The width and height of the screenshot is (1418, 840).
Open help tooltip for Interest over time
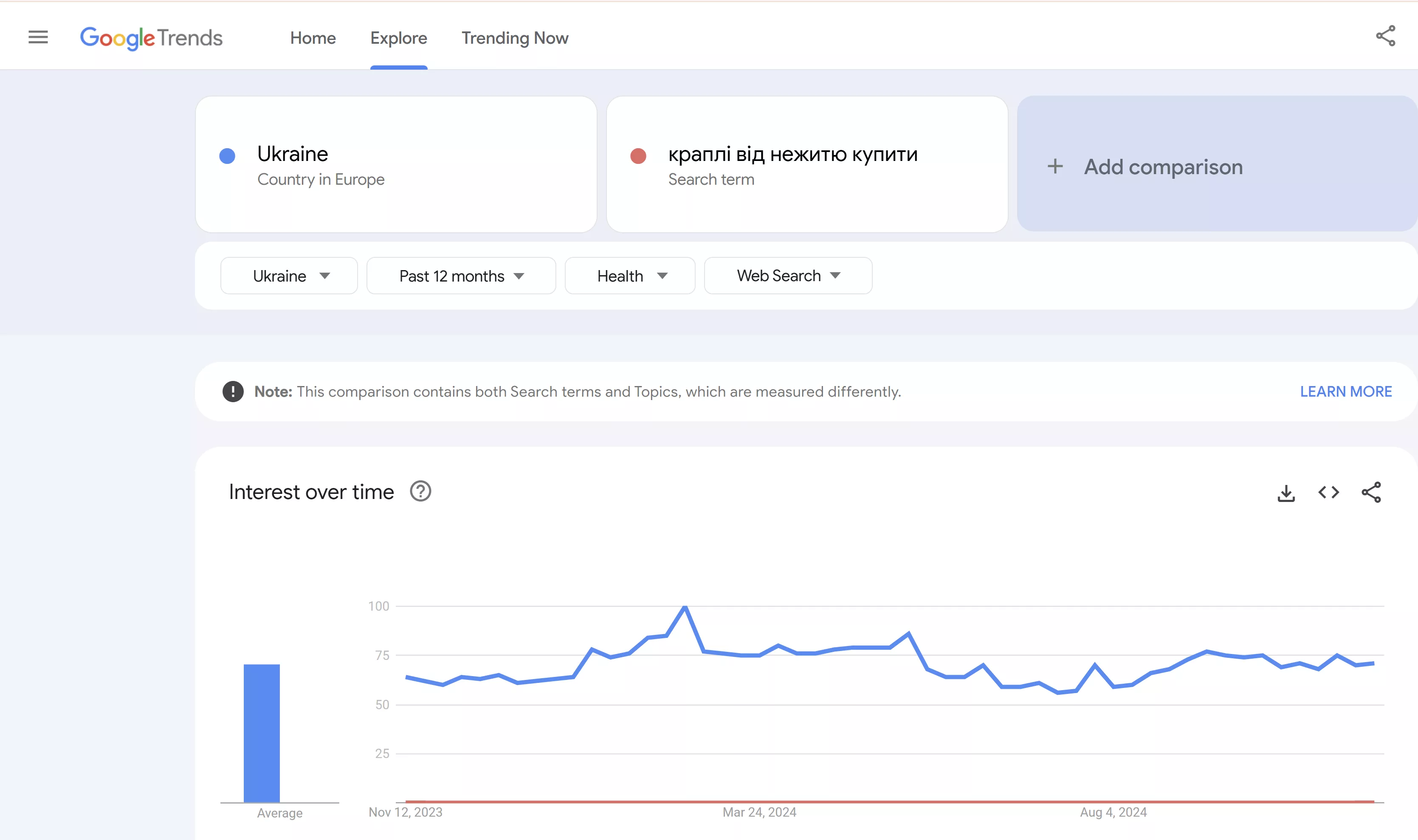tap(420, 491)
